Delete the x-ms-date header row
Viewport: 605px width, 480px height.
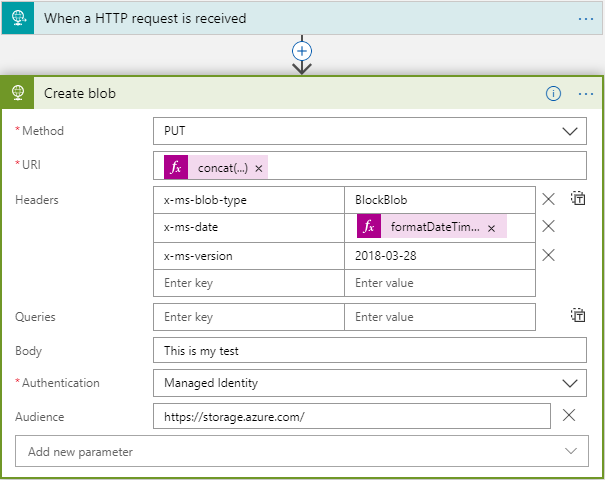pyautogui.click(x=548, y=227)
